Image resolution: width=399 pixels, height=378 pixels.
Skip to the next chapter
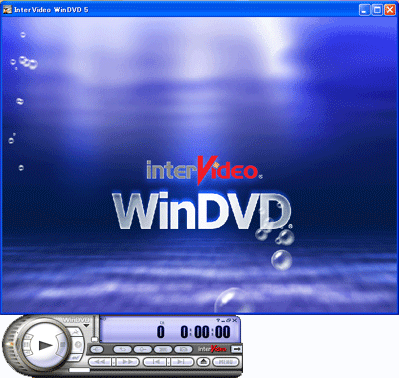pos(182,362)
